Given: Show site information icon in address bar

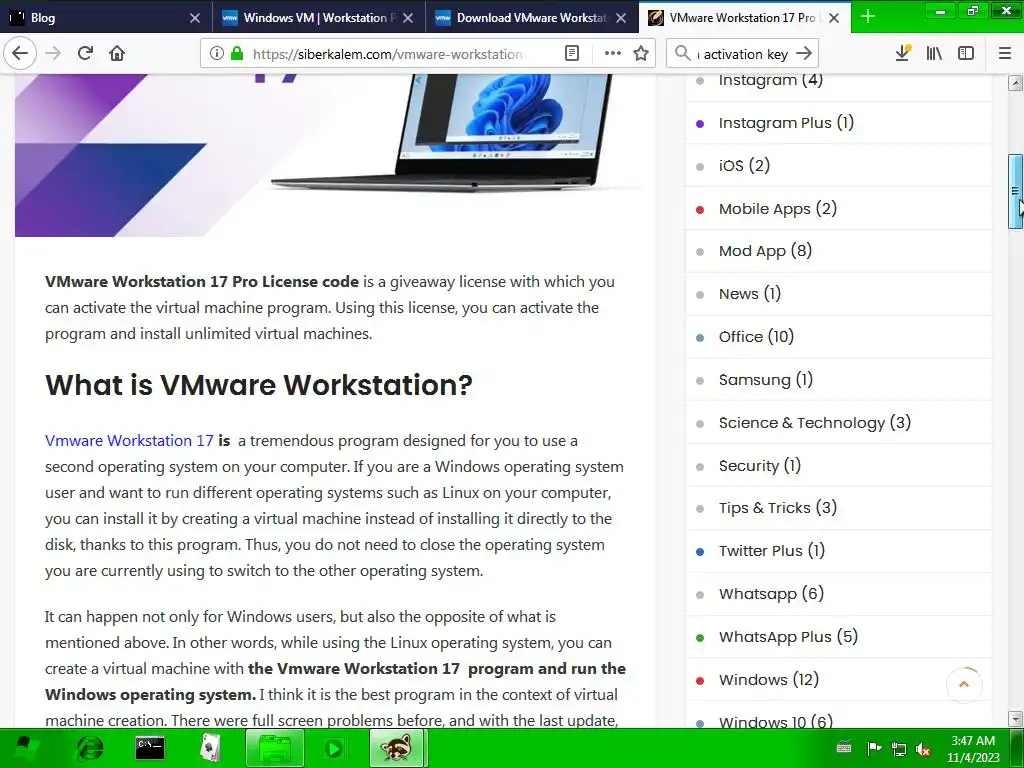Looking at the screenshot, I should tap(216, 54).
